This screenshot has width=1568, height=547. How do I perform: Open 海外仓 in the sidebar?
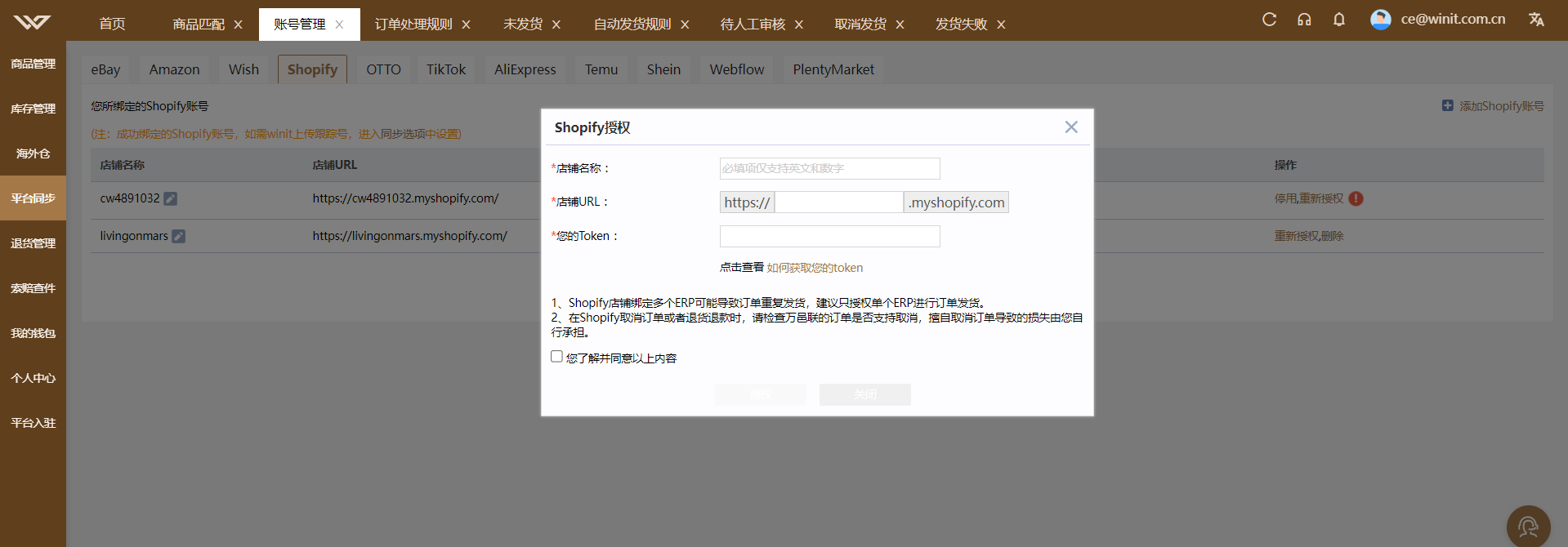tap(33, 153)
